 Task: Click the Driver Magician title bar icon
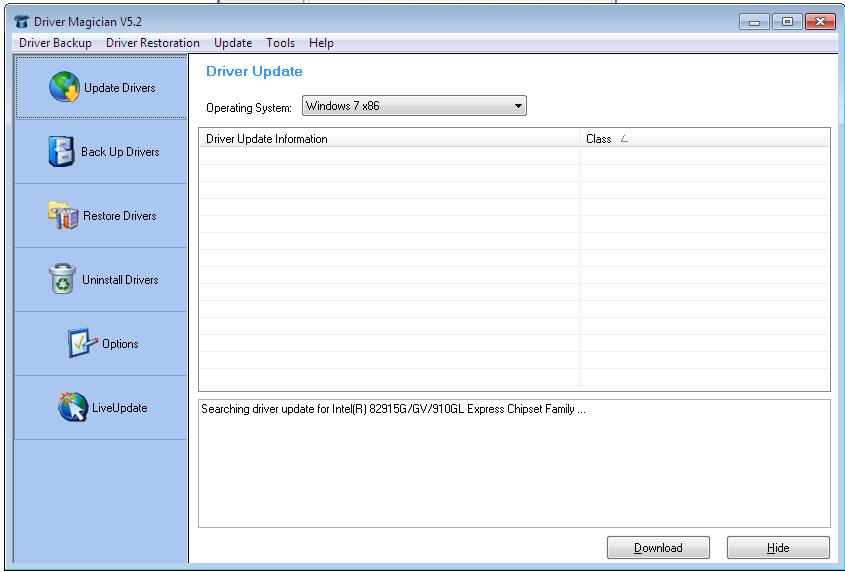tap(22, 22)
